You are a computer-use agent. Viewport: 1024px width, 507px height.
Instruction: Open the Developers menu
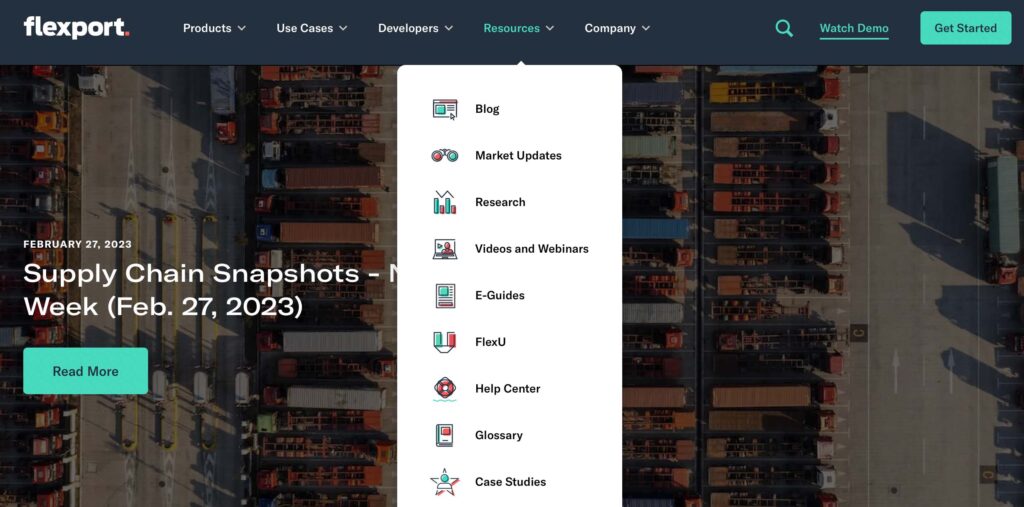tap(408, 28)
